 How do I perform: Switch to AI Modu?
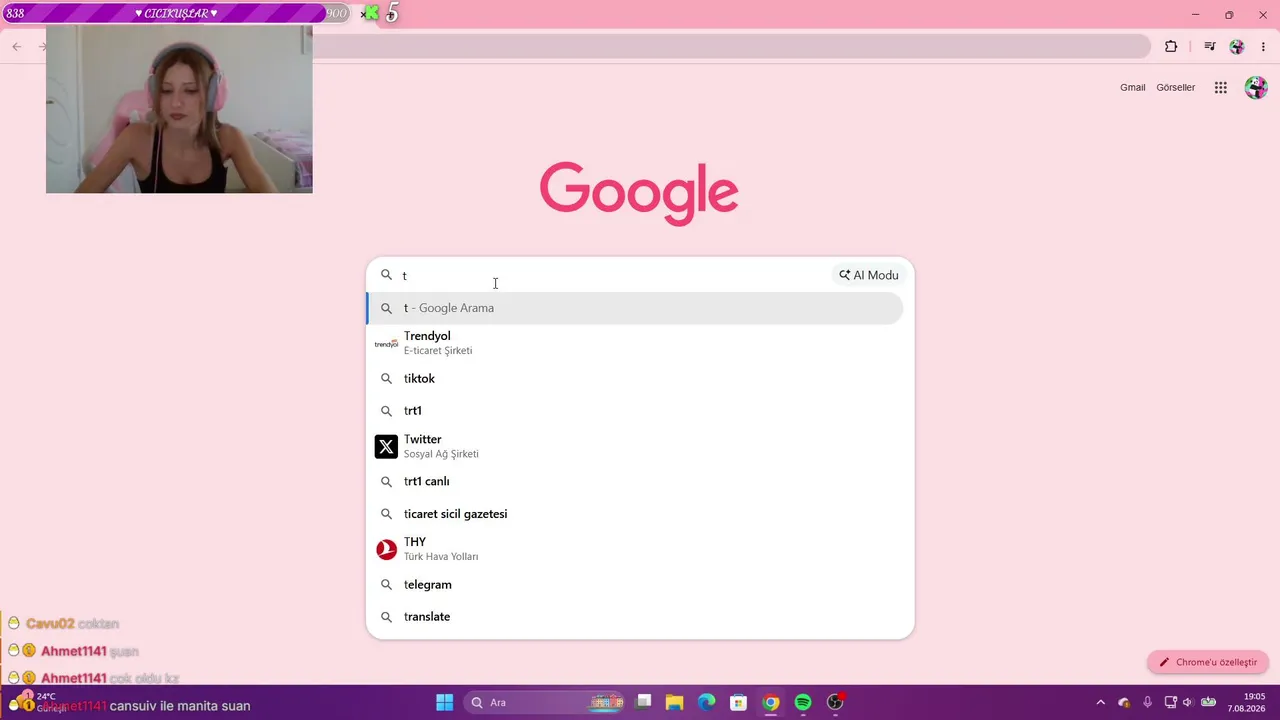click(x=869, y=275)
